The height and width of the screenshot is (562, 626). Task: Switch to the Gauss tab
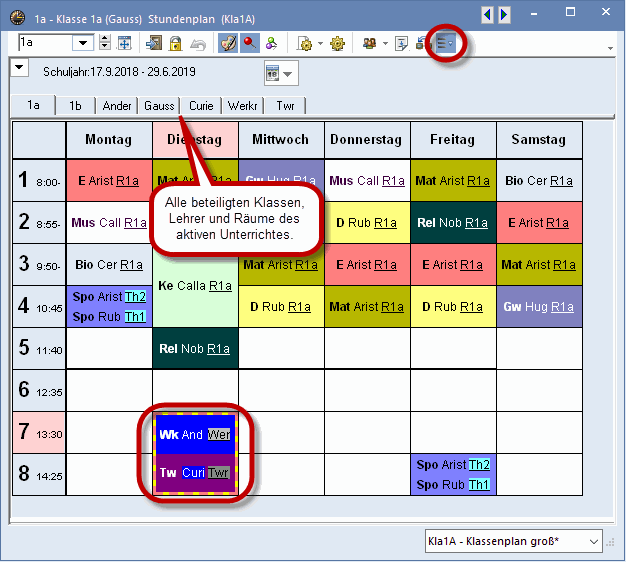(159, 106)
